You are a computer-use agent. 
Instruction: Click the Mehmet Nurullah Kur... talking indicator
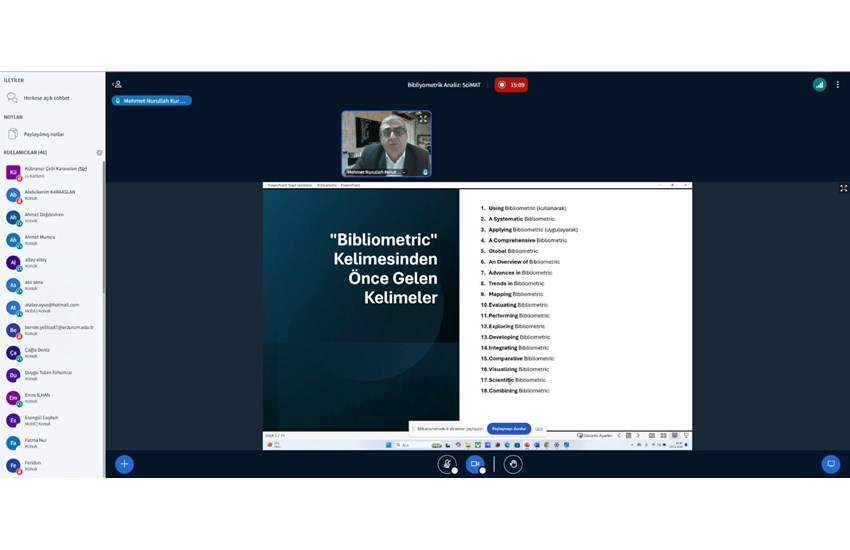click(x=152, y=101)
